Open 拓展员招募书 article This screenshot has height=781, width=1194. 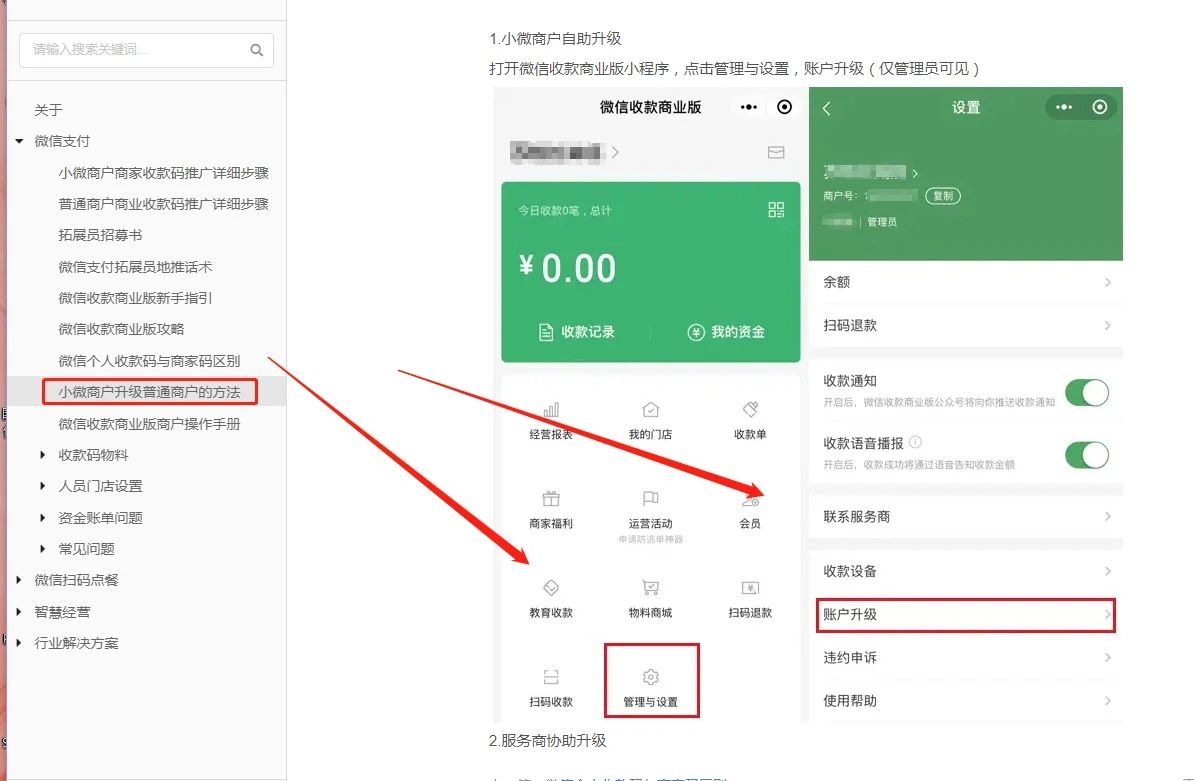click(101, 235)
